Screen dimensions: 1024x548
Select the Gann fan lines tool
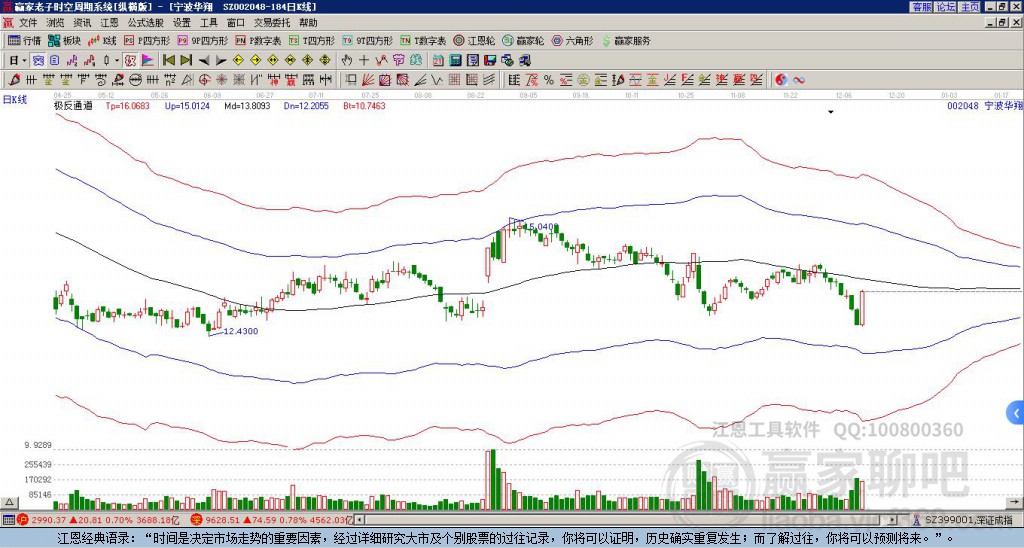(368, 80)
